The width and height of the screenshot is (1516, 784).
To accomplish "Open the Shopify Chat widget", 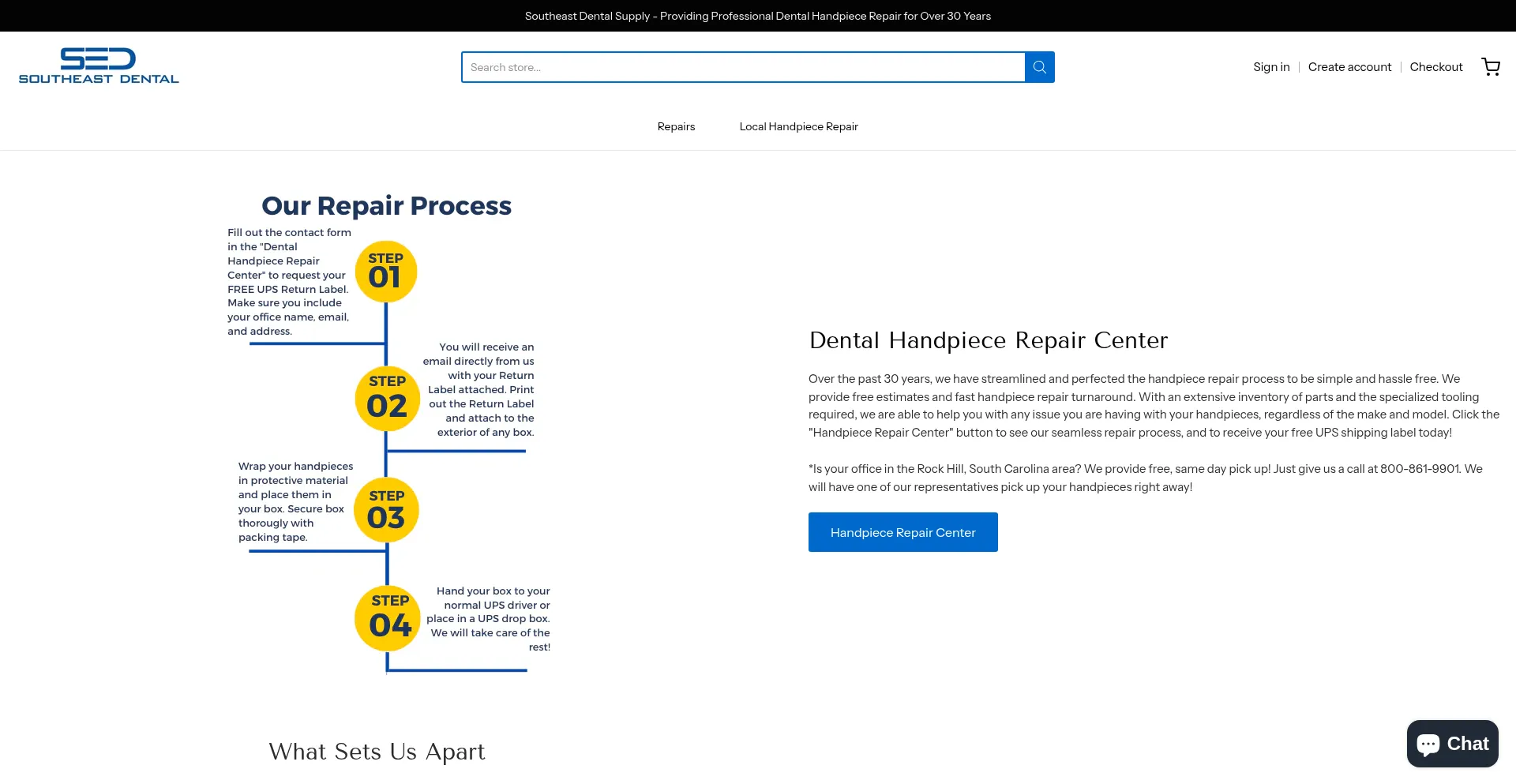I will coord(1452,744).
